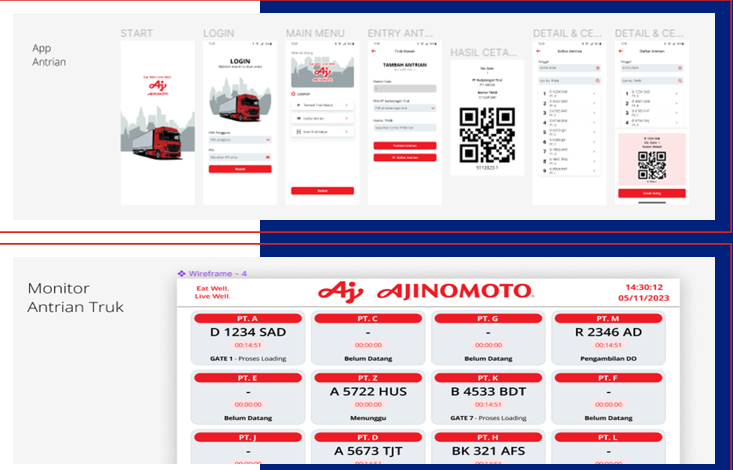Click the red Keluar button in Main Menu

tap(322, 191)
